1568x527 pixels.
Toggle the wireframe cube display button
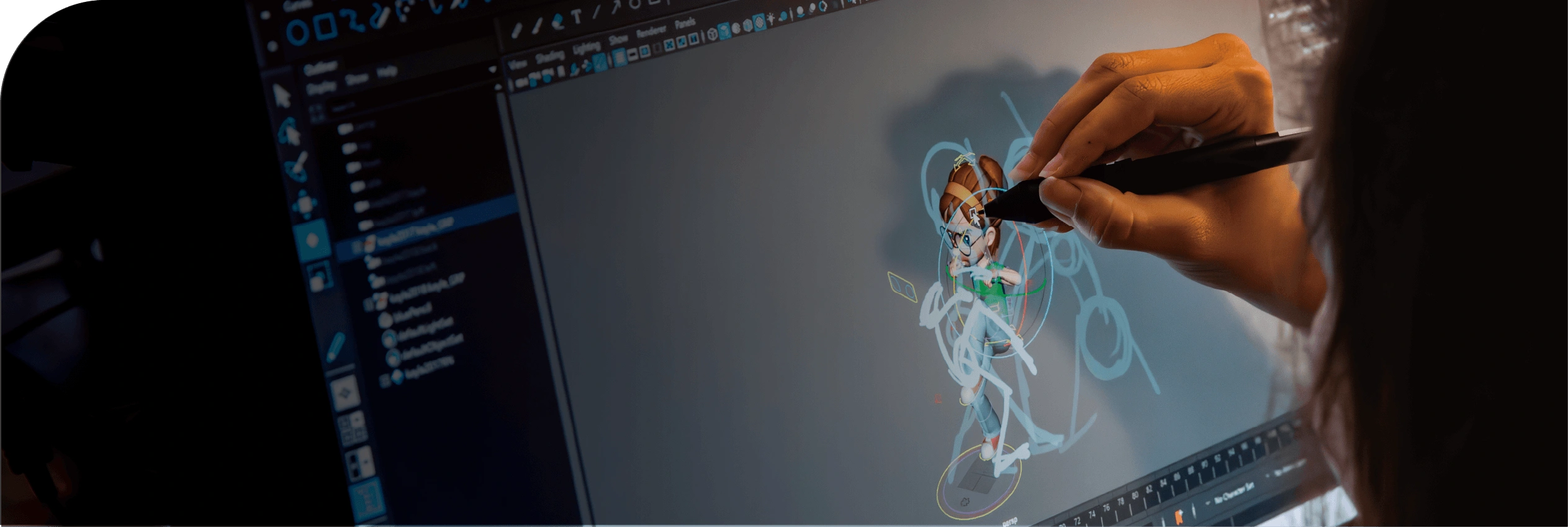(713, 34)
